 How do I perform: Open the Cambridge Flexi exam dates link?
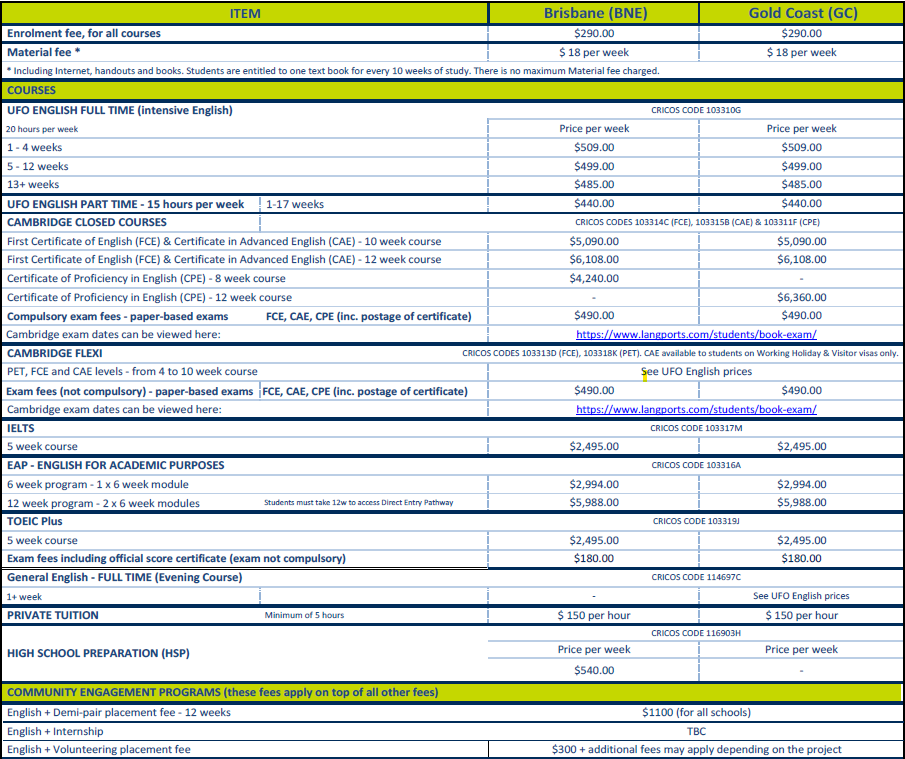[696, 409]
